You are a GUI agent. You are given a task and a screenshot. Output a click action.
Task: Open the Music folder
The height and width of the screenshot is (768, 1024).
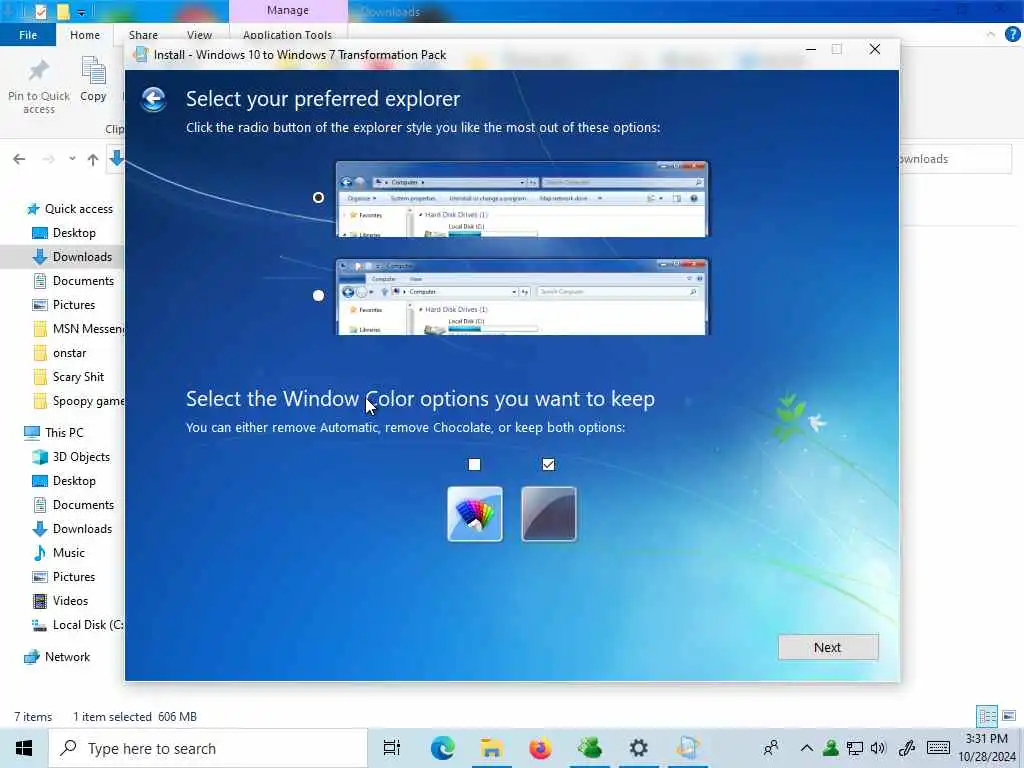(x=59, y=553)
